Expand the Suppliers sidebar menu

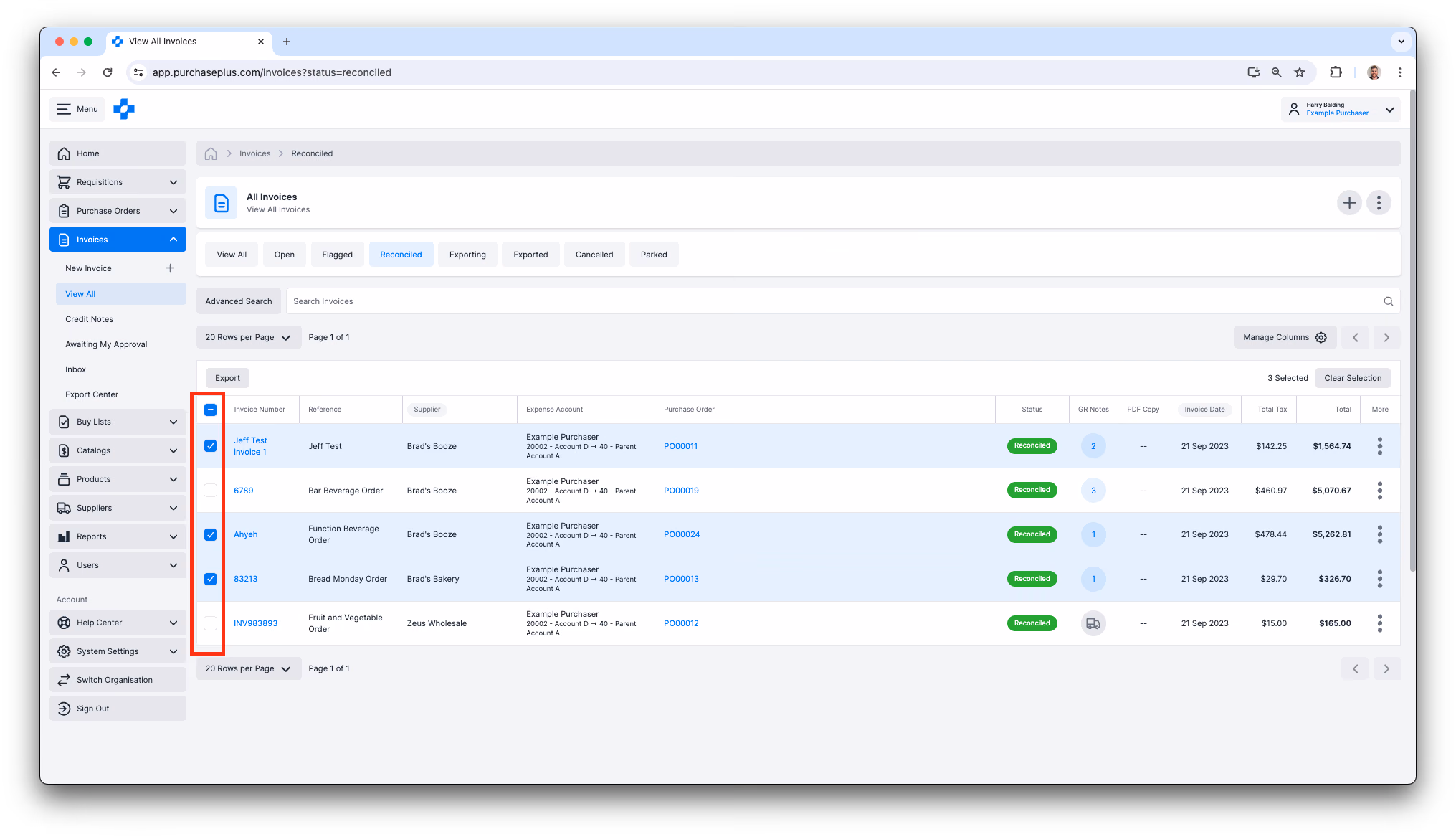[x=118, y=508]
